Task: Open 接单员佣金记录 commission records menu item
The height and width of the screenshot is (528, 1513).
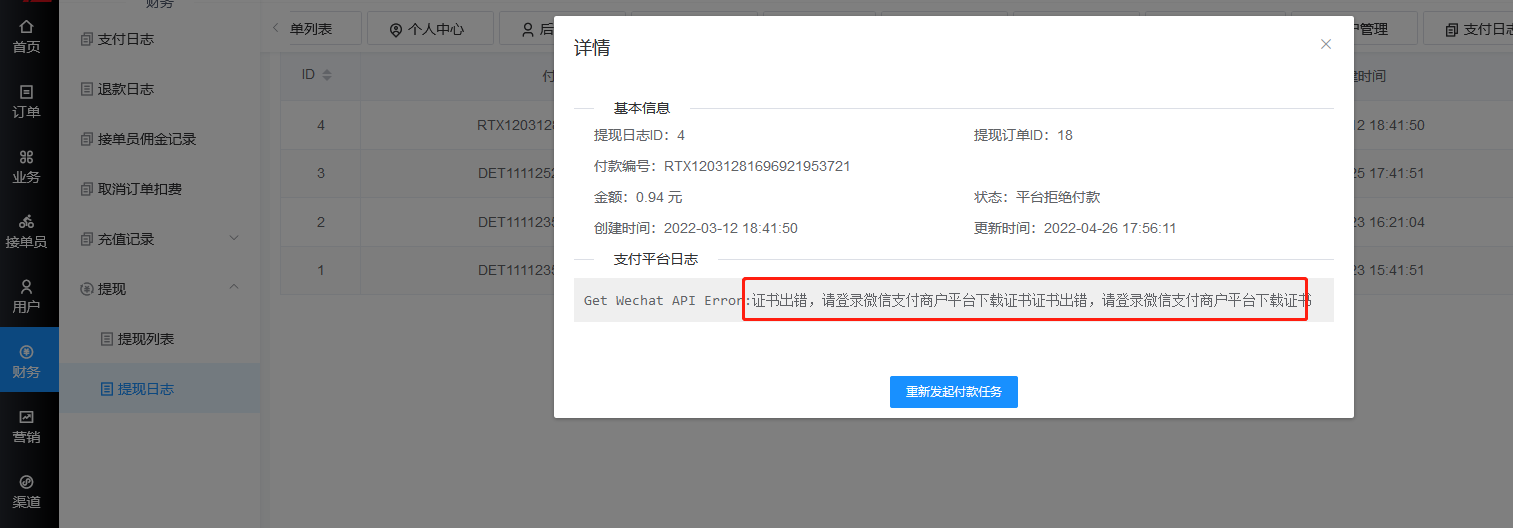Action: (160, 139)
